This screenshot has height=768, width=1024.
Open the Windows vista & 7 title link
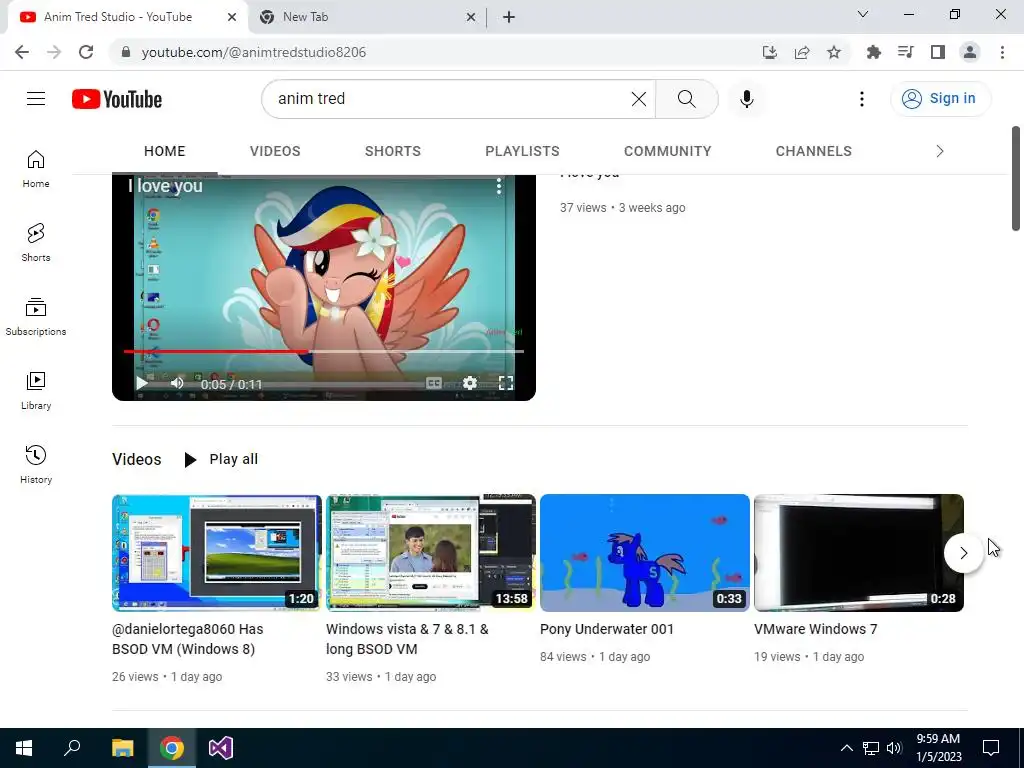point(407,639)
